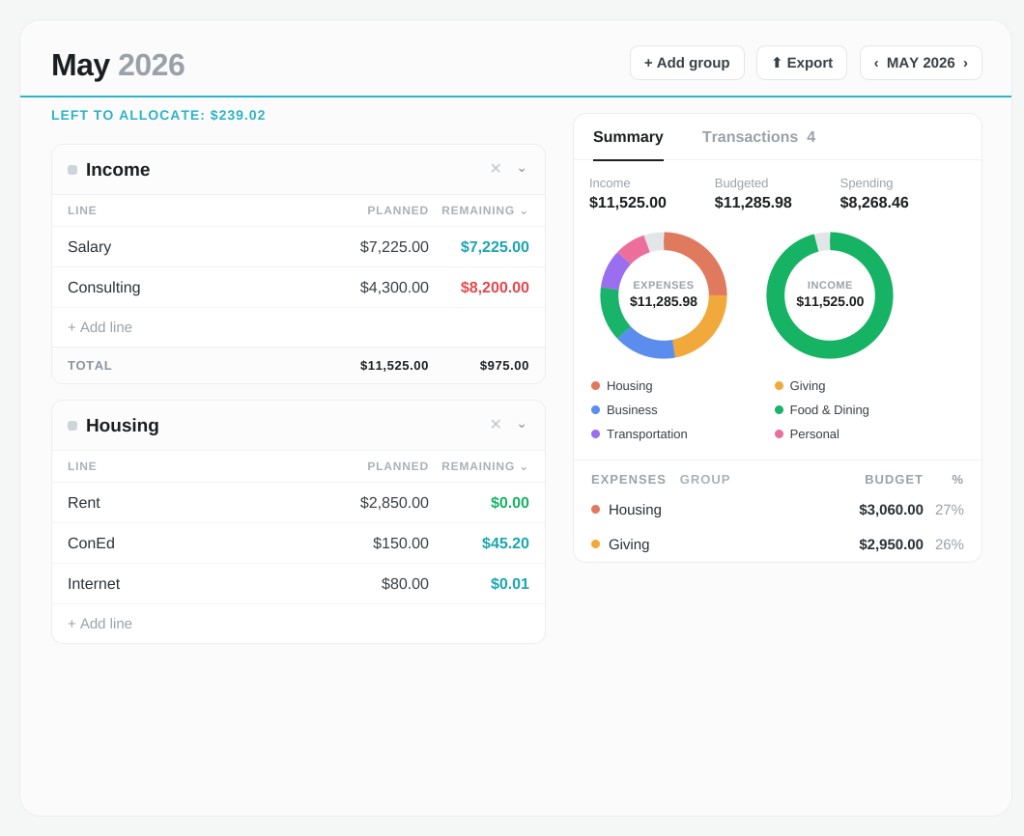Collapse the Income group chevron
Screen dimensions: 1024x836
tap(522, 169)
